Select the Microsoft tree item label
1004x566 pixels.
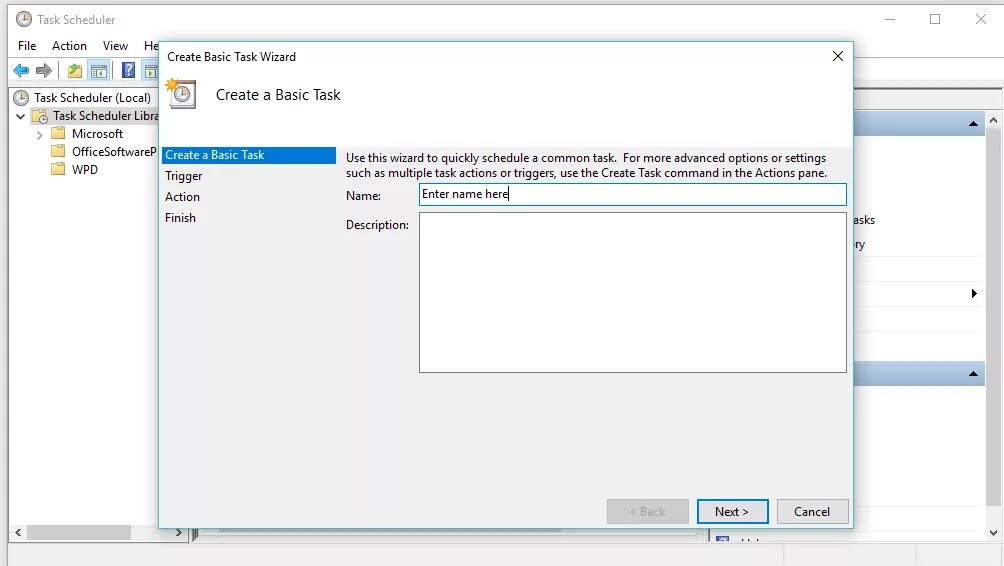click(97, 134)
